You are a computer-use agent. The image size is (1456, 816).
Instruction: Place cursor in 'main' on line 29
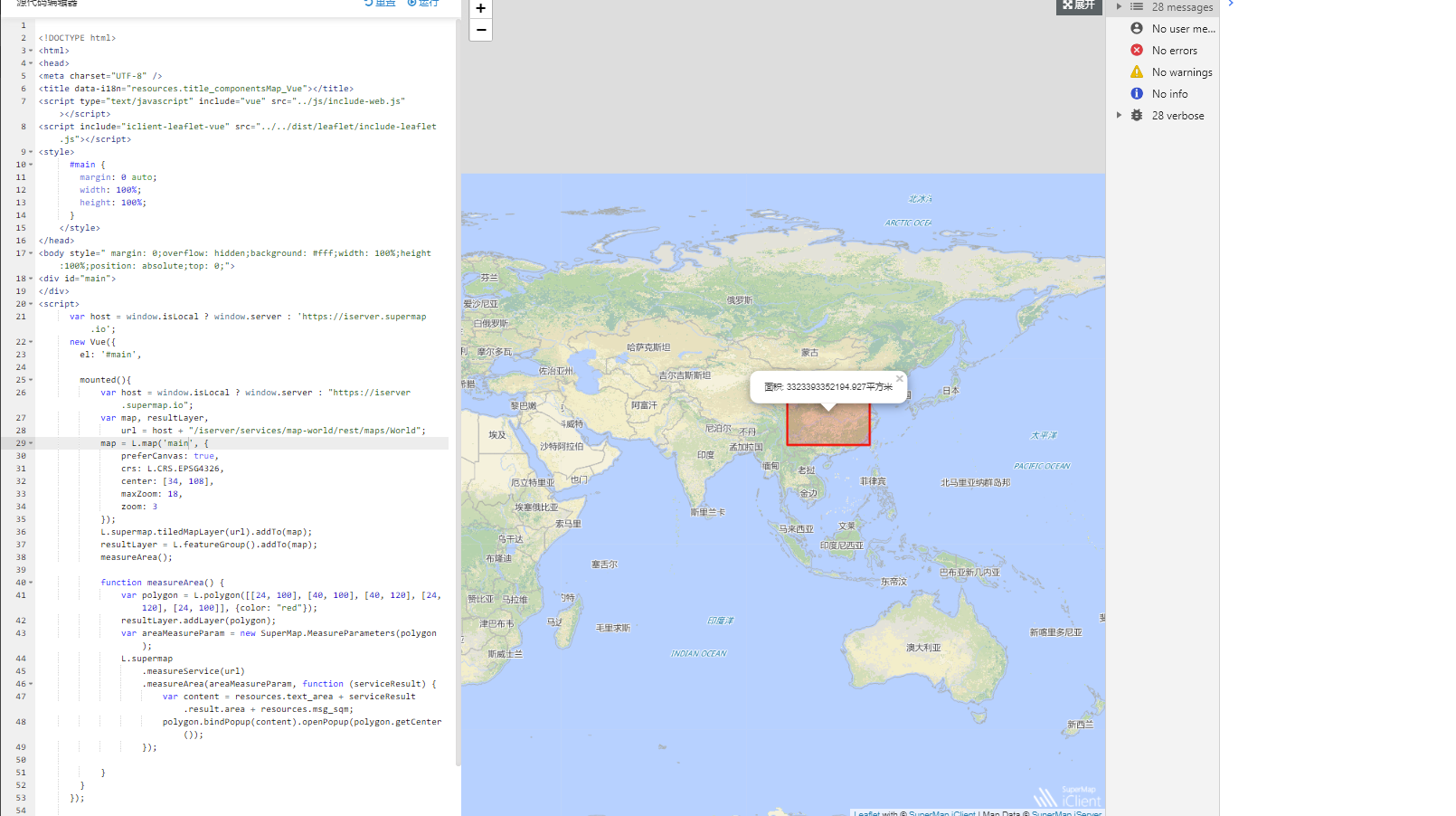pos(178,443)
